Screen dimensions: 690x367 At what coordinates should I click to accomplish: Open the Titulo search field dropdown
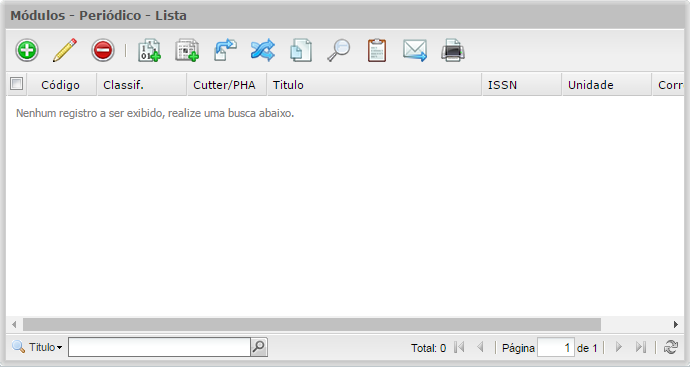click(x=45, y=348)
